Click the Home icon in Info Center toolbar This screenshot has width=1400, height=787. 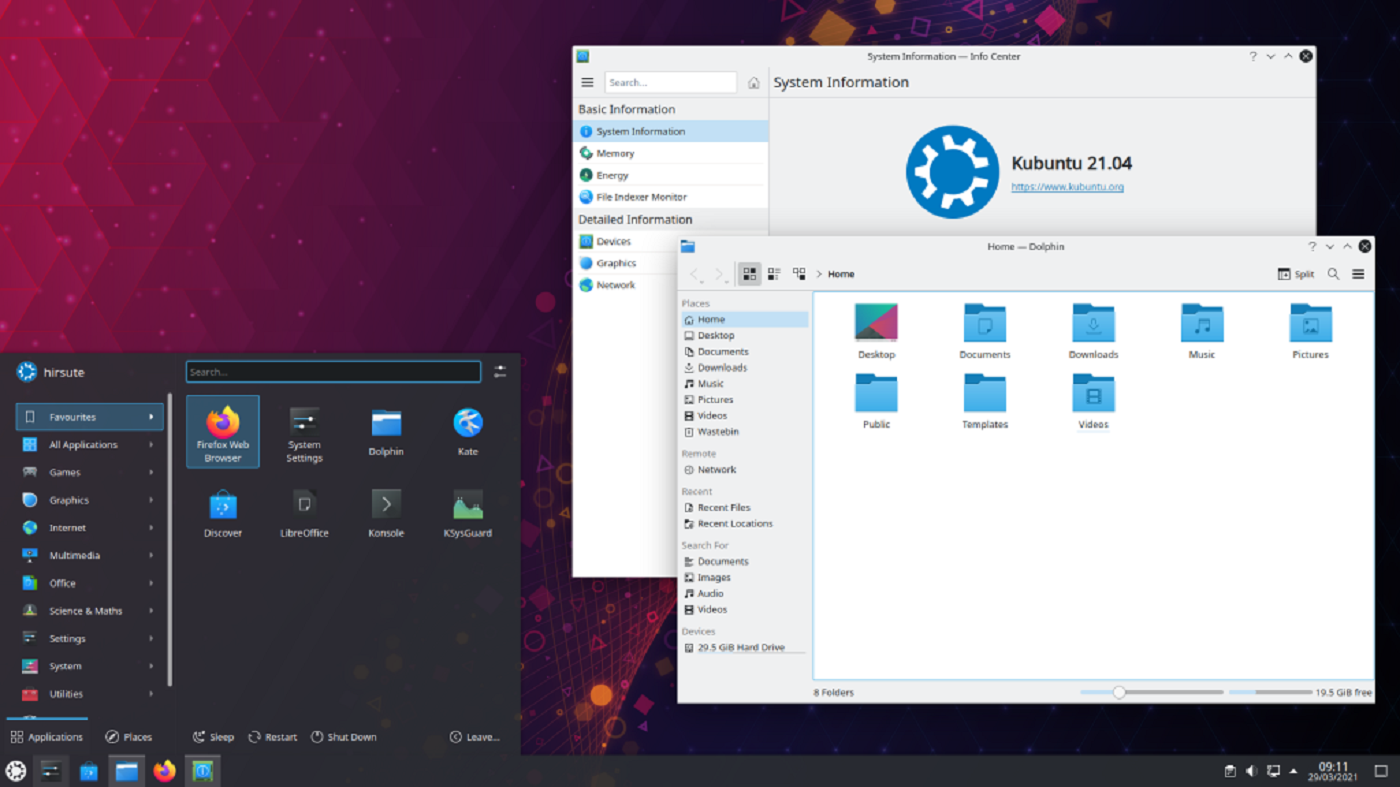(753, 85)
